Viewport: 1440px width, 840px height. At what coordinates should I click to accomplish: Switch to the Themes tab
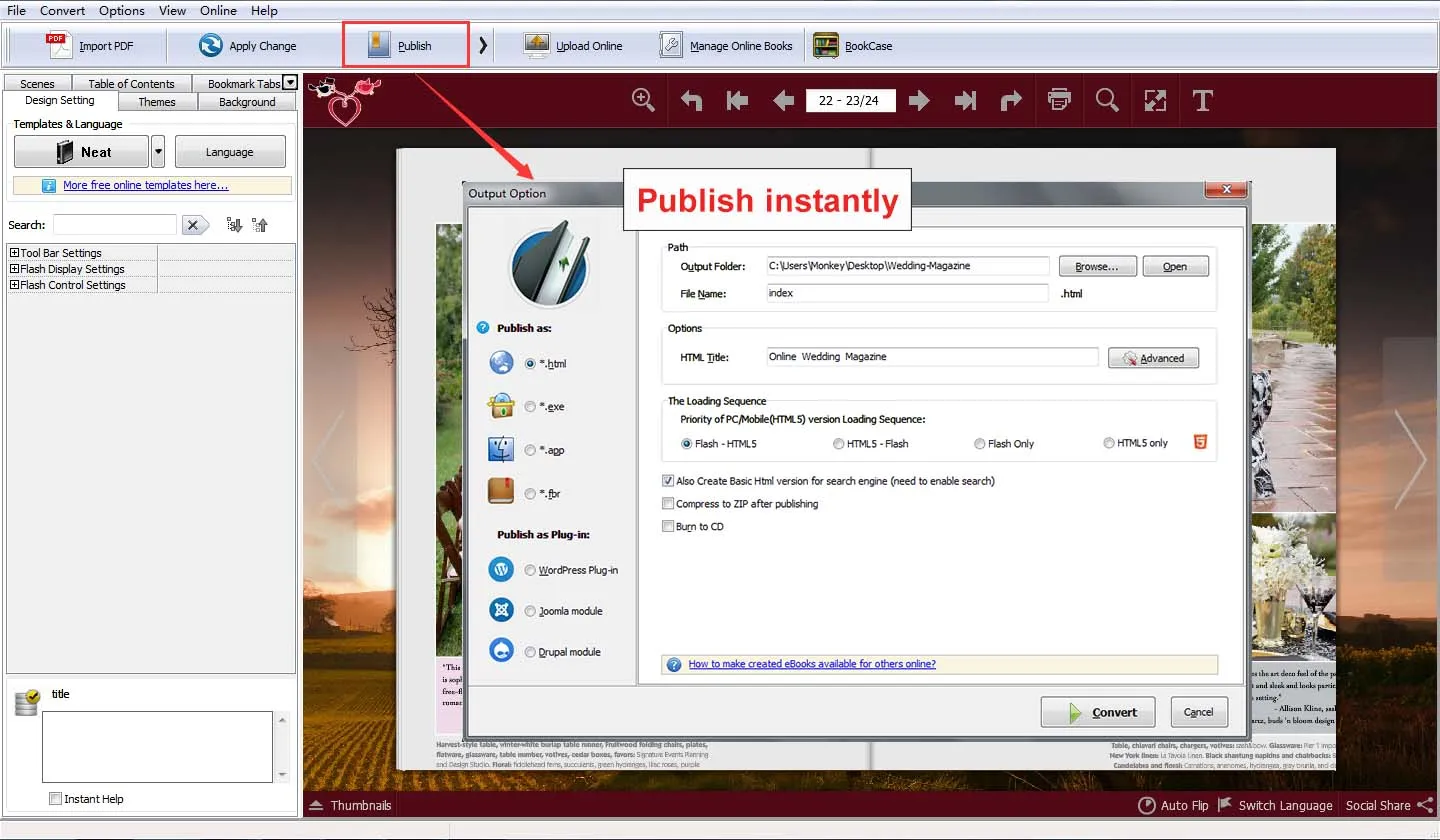(157, 102)
